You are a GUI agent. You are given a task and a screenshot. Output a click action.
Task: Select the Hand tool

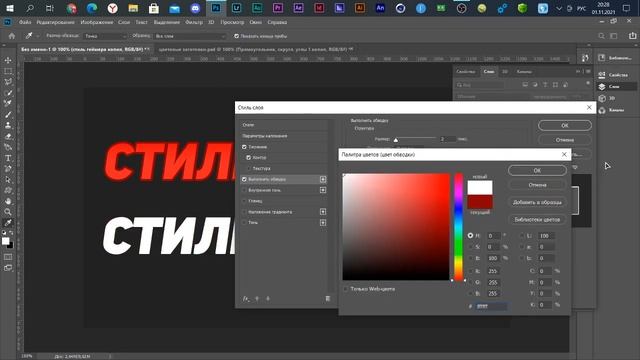[x=8, y=201]
